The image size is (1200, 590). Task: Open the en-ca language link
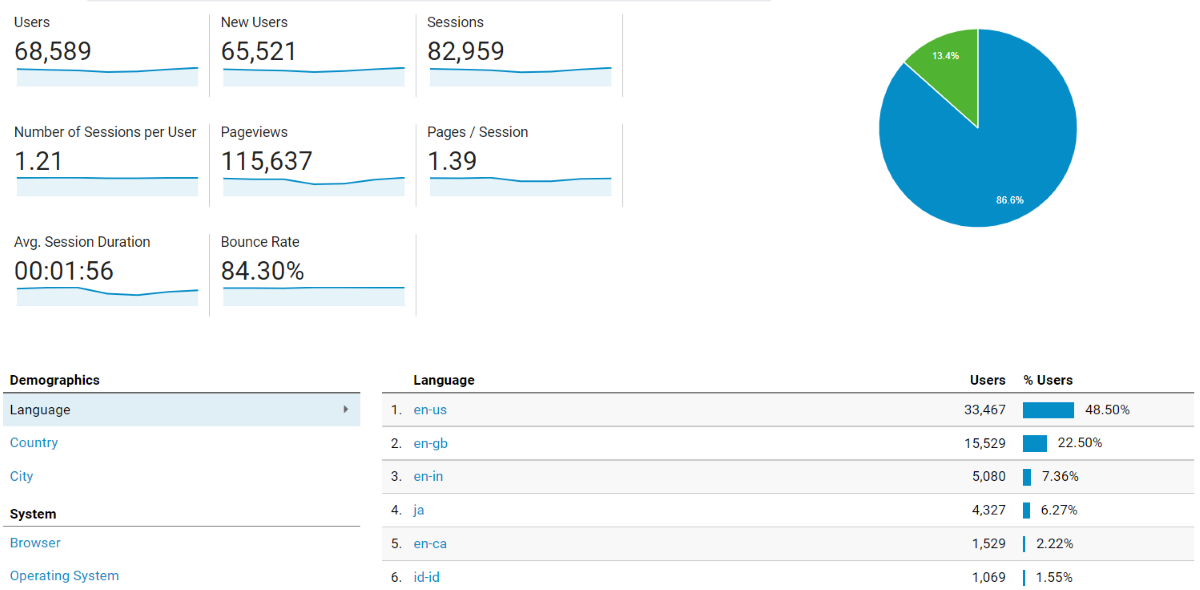point(430,544)
